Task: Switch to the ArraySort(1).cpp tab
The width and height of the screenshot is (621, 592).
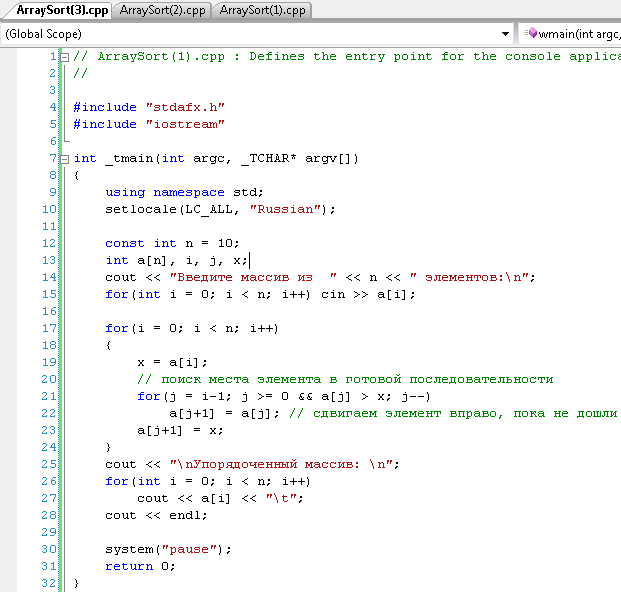Action: coord(262,10)
